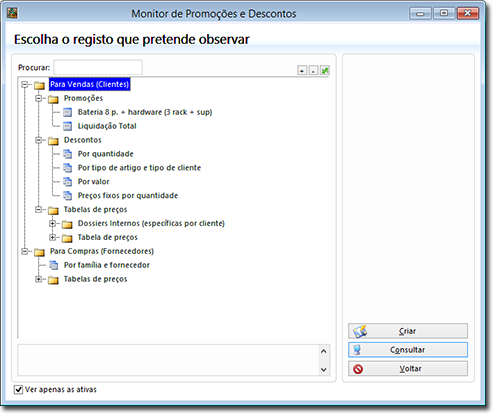Click the green refresh icon above the tree
This screenshot has width=496, height=418.
[x=325, y=71]
